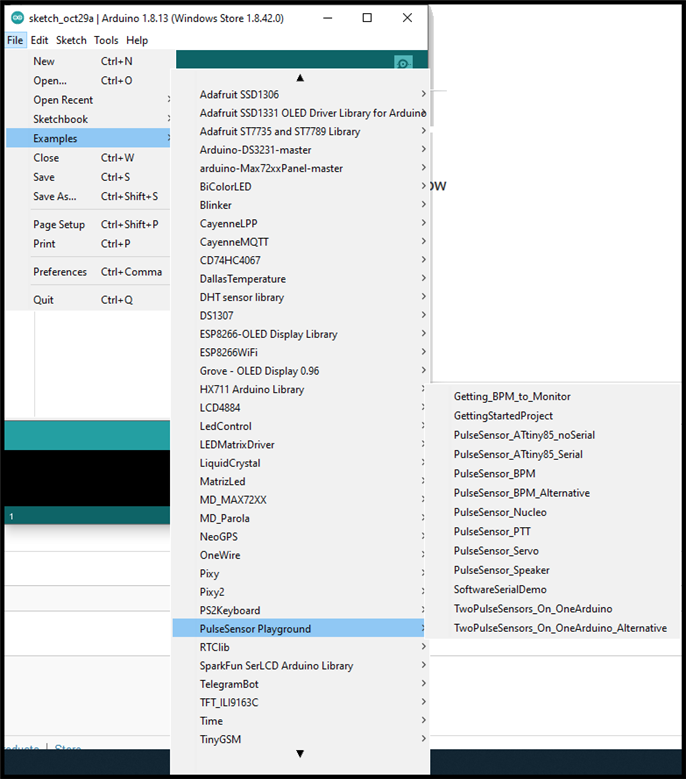Open ESP8266-OLED Display Library entry
This screenshot has width=686, height=779.
(x=301, y=334)
